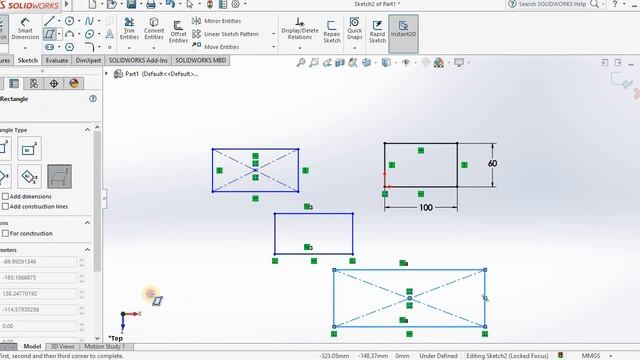Select the Center Rectangle type
This screenshot has width=640, height=360.
pyautogui.click(x=29, y=149)
